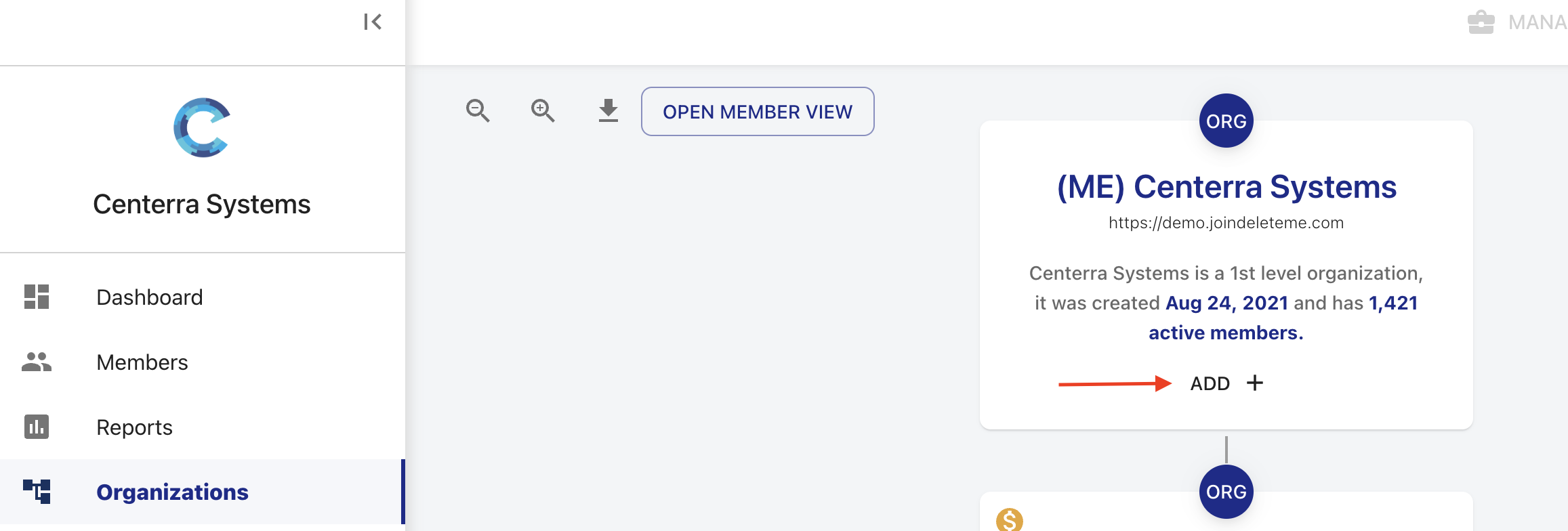Image resolution: width=1568 pixels, height=531 pixels.
Task: Zoom in on the organization chart
Action: pos(543,110)
